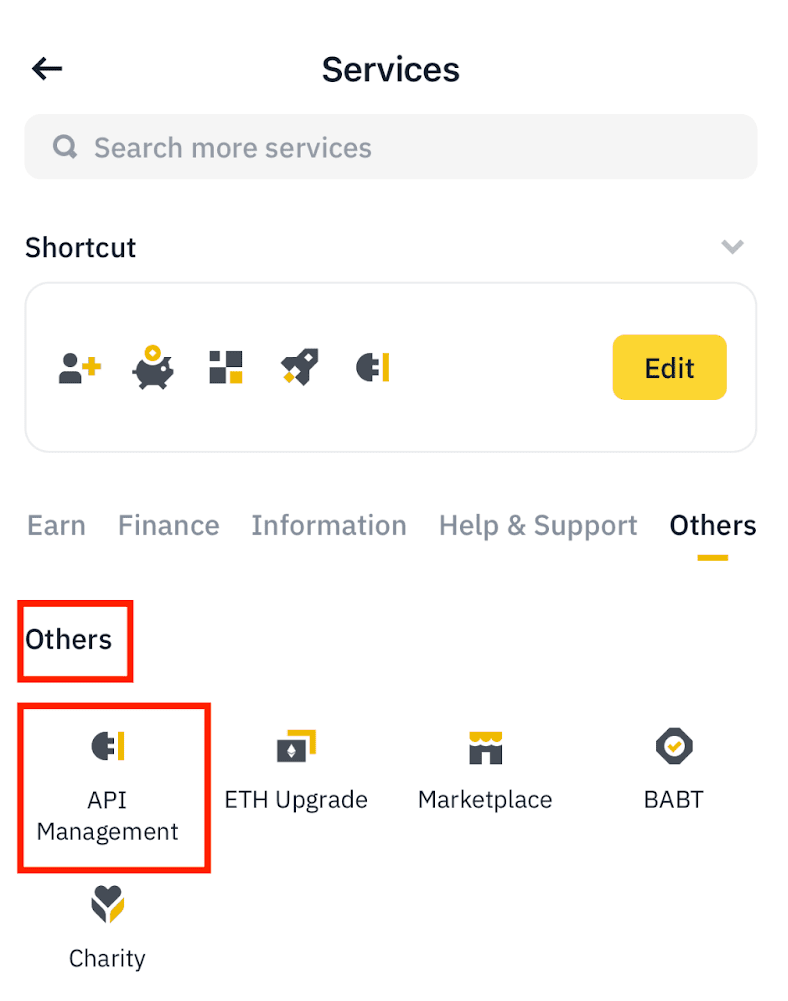
Task: Open ETH Upgrade service
Action: [x=296, y=771]
